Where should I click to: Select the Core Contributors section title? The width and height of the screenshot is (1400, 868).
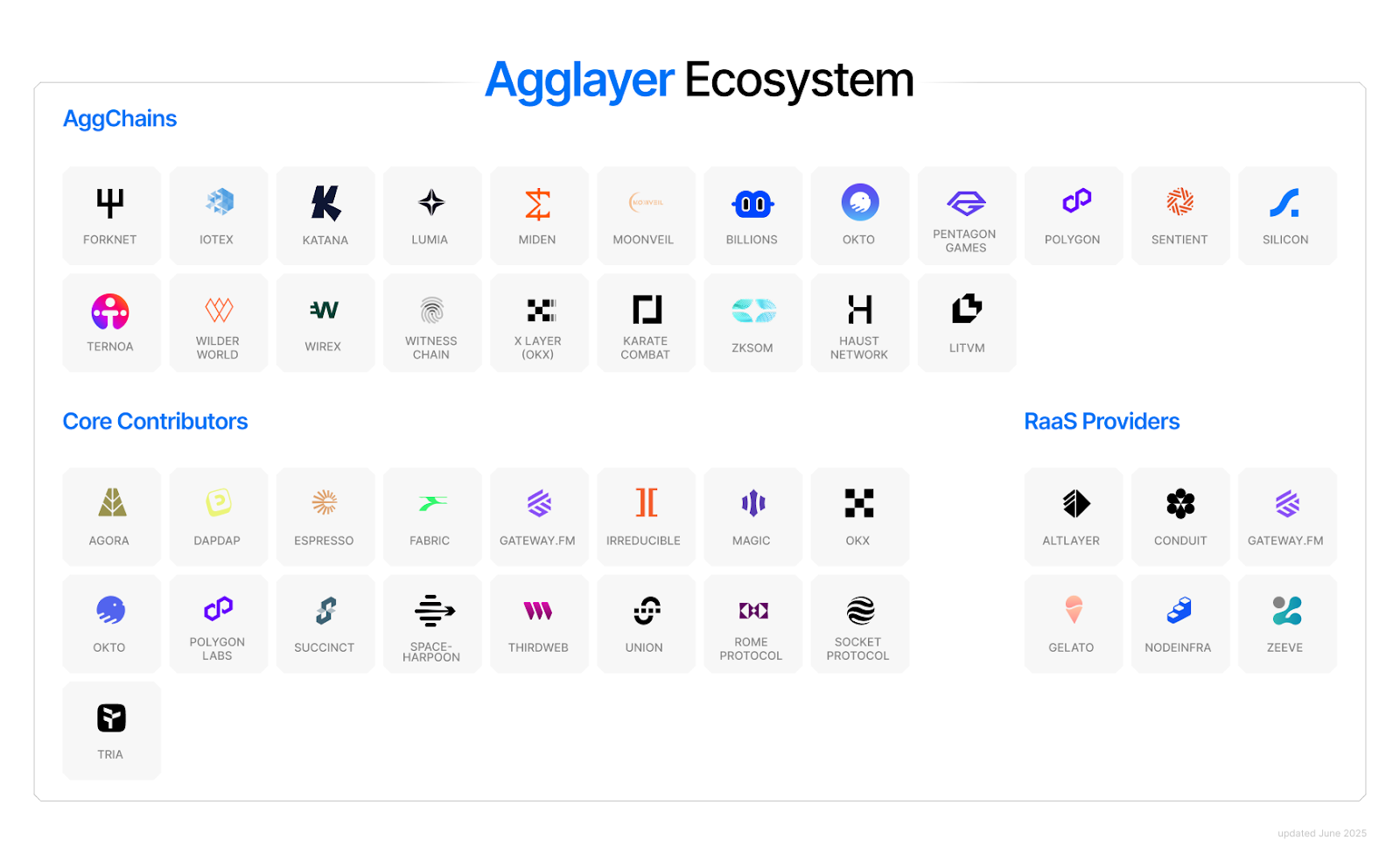156,422
